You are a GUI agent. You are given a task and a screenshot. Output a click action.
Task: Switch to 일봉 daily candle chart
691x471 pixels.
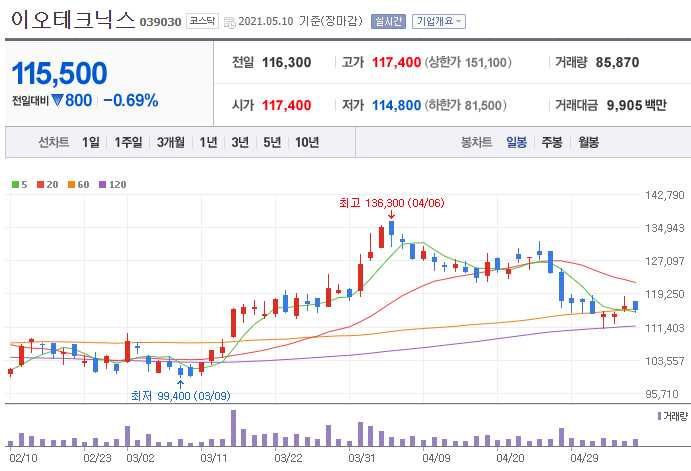pyautogui.click(x=516, y=142)
